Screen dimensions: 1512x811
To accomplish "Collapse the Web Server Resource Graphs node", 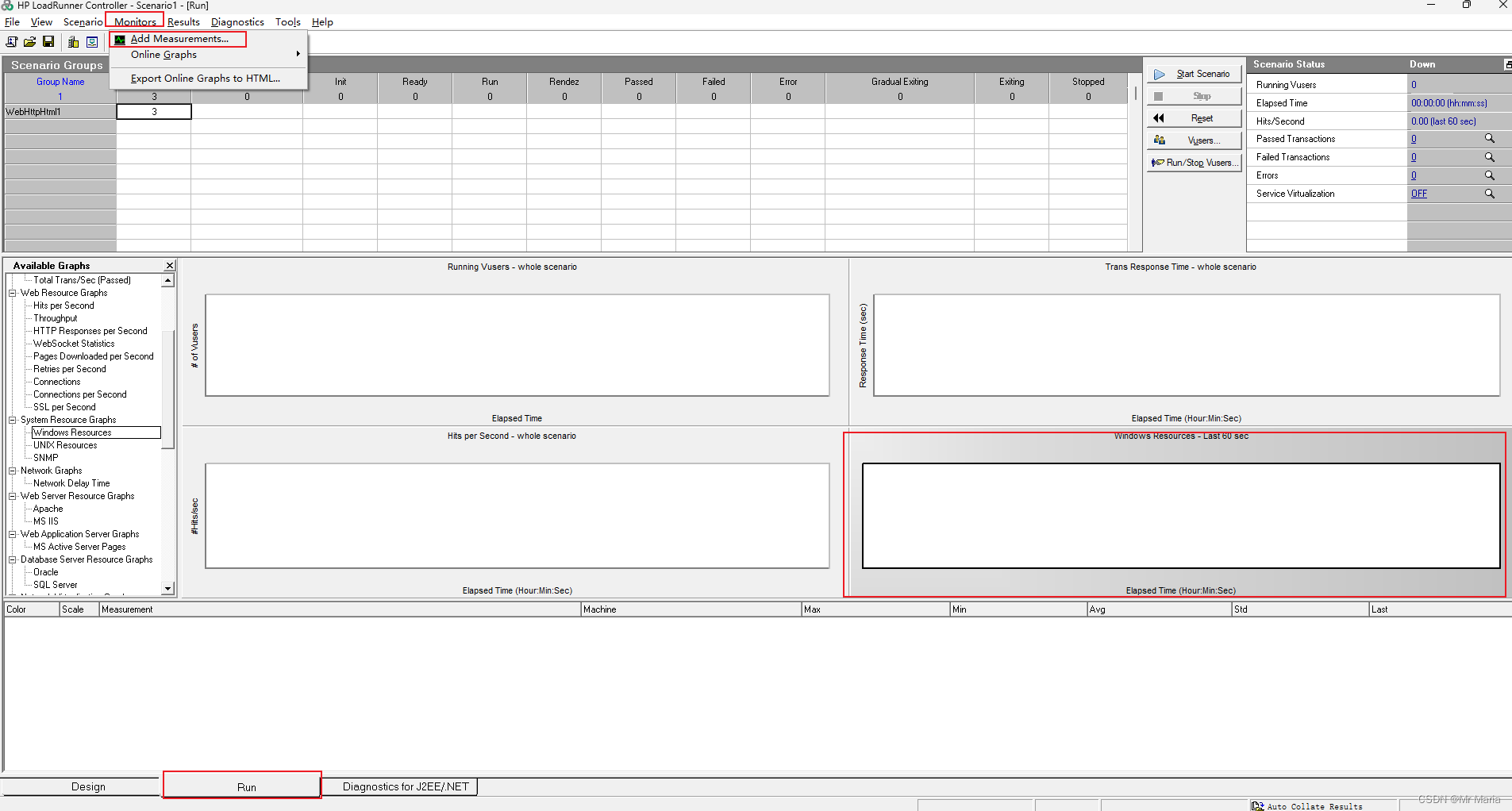I will tap(13, 496).
